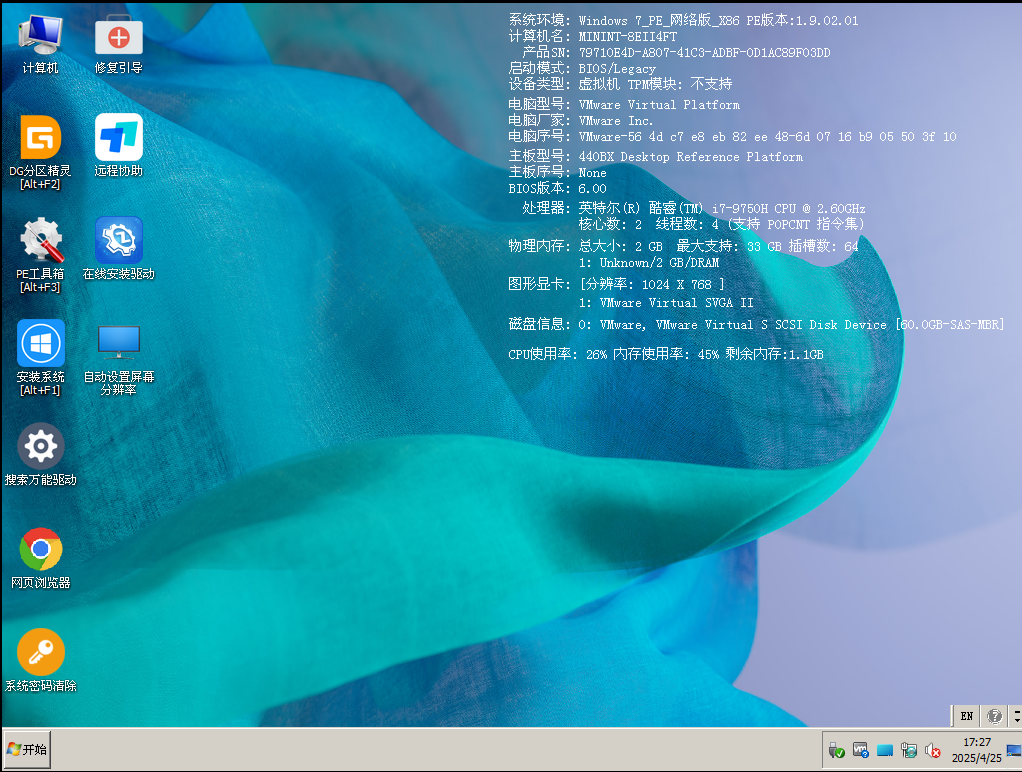Click the 开始 Start button
Screen dimensions: 1022x772
pos(27,750)
